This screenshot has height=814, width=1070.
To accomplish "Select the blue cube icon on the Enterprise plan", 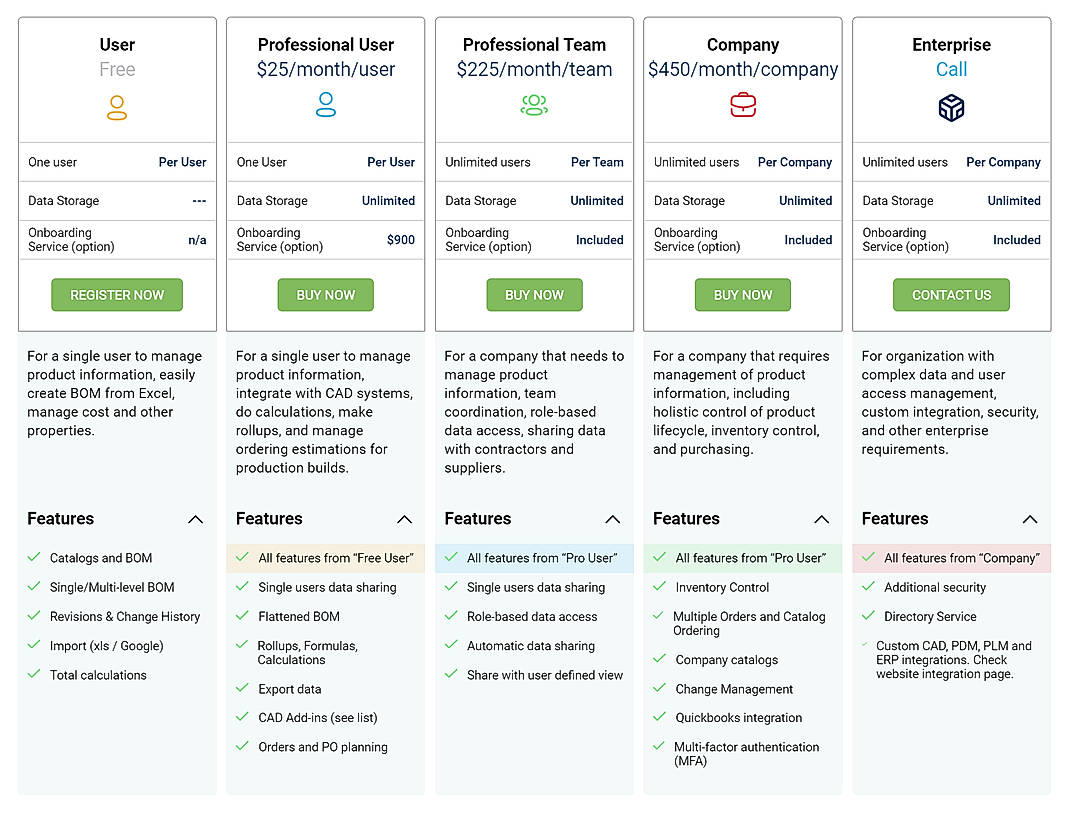I will pyautogui.click(x=951, y=107).
